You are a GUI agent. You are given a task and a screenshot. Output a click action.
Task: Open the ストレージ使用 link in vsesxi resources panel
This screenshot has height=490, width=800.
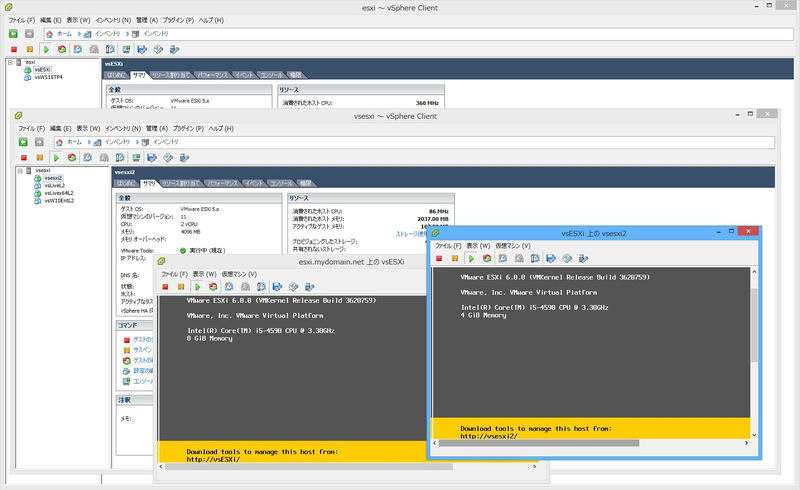[x=411, y=234]
